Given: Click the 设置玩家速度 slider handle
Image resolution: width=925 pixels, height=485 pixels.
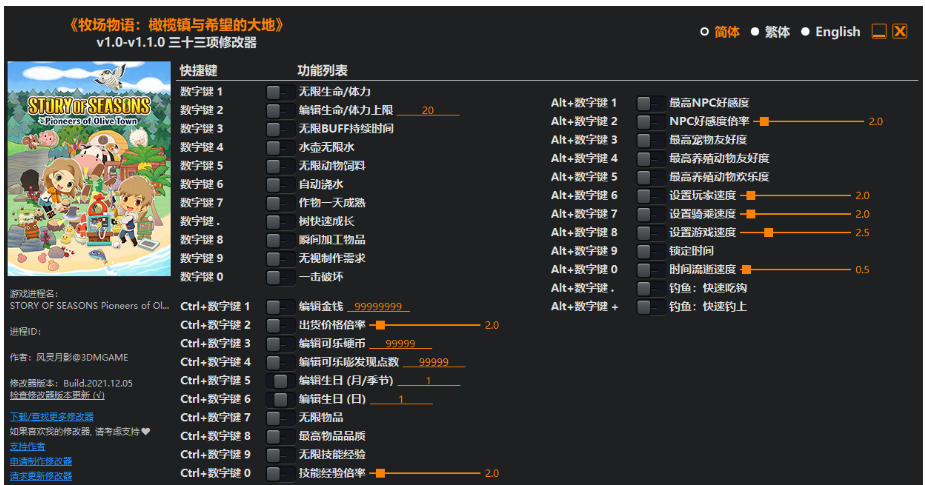Looking at the screenshot, I should point(751,195).
